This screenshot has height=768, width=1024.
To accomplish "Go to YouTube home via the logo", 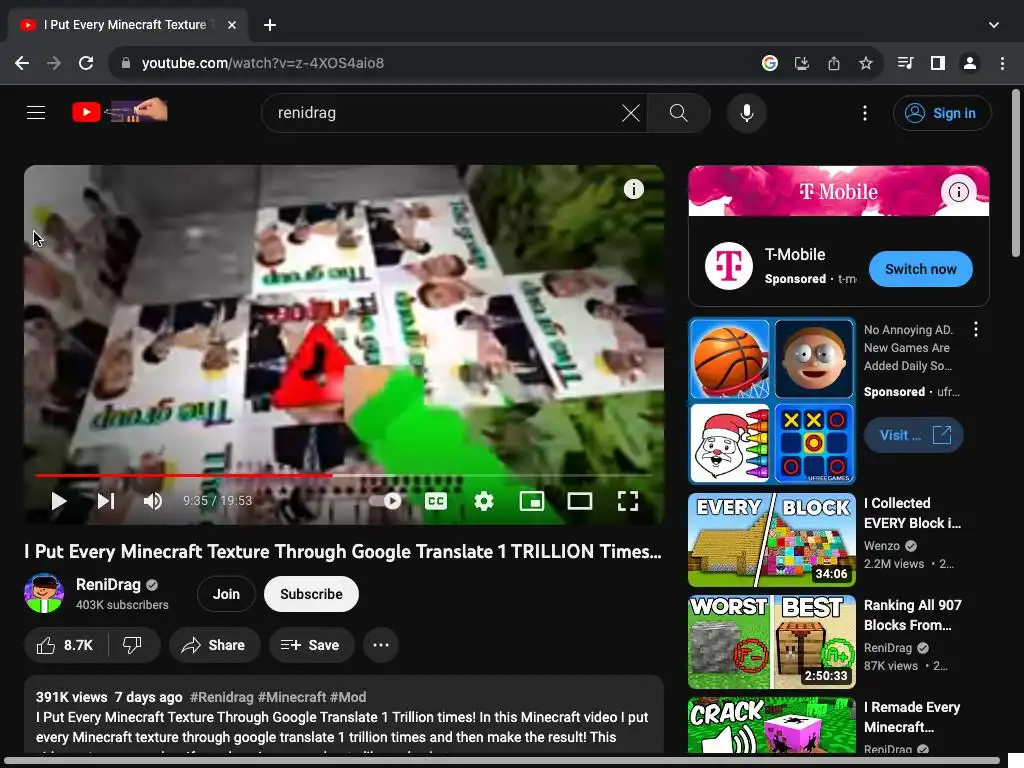I will tap(120, 112).
